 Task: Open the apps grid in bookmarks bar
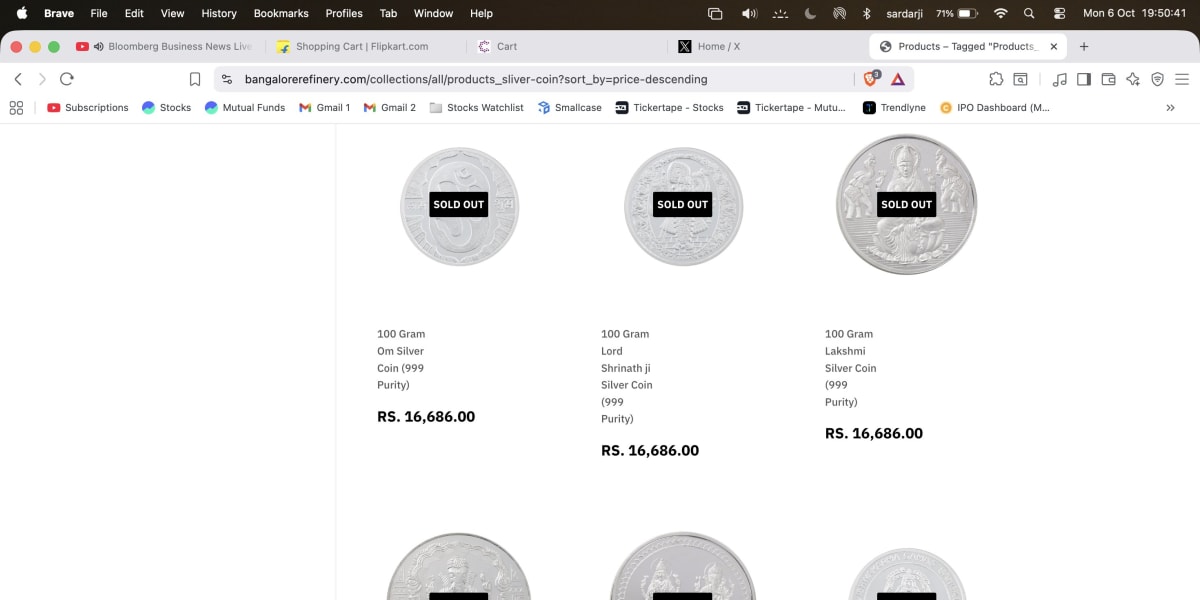click(16, 107)
